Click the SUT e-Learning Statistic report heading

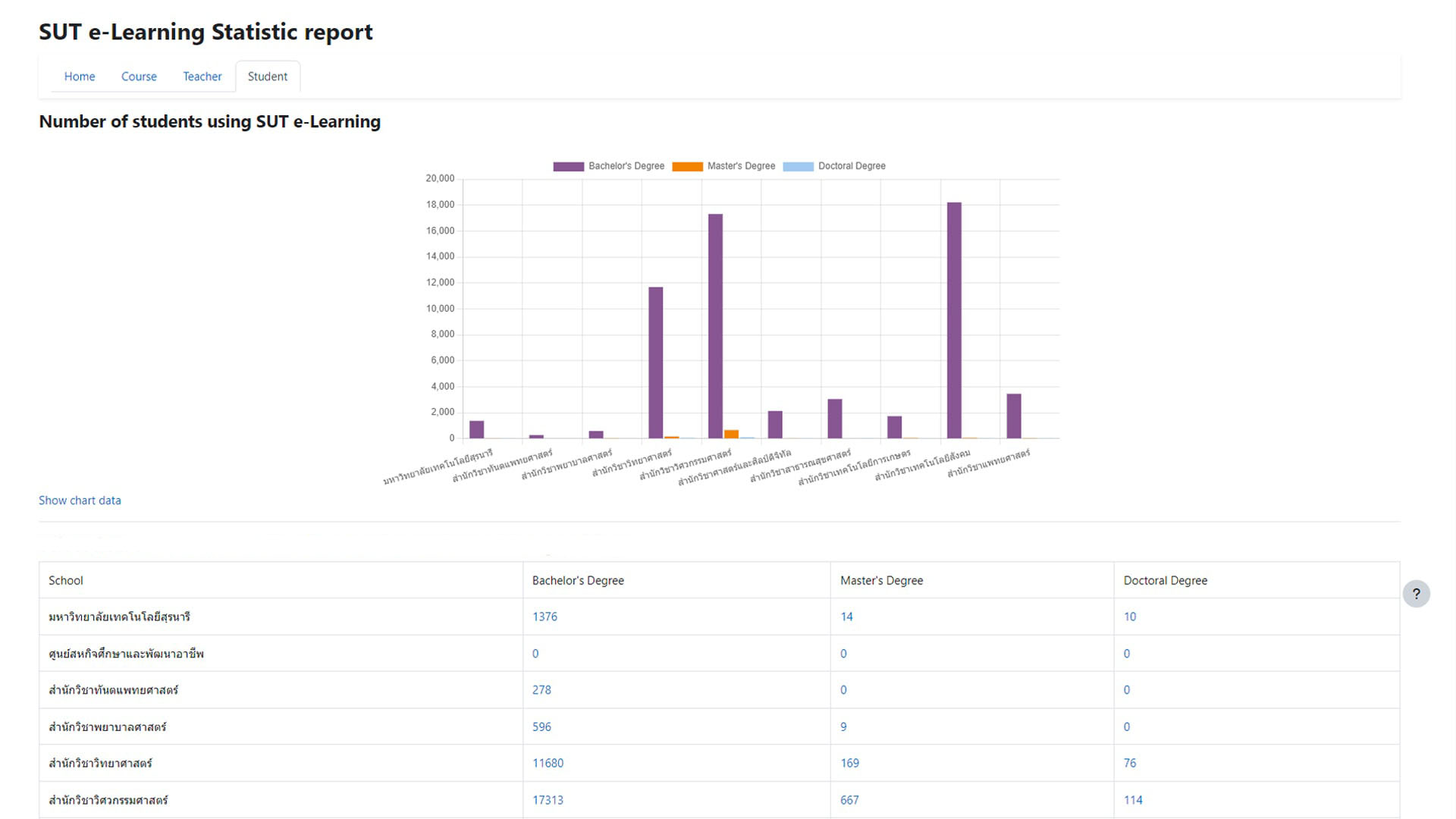pyautogui.click(x=206, y=32)
